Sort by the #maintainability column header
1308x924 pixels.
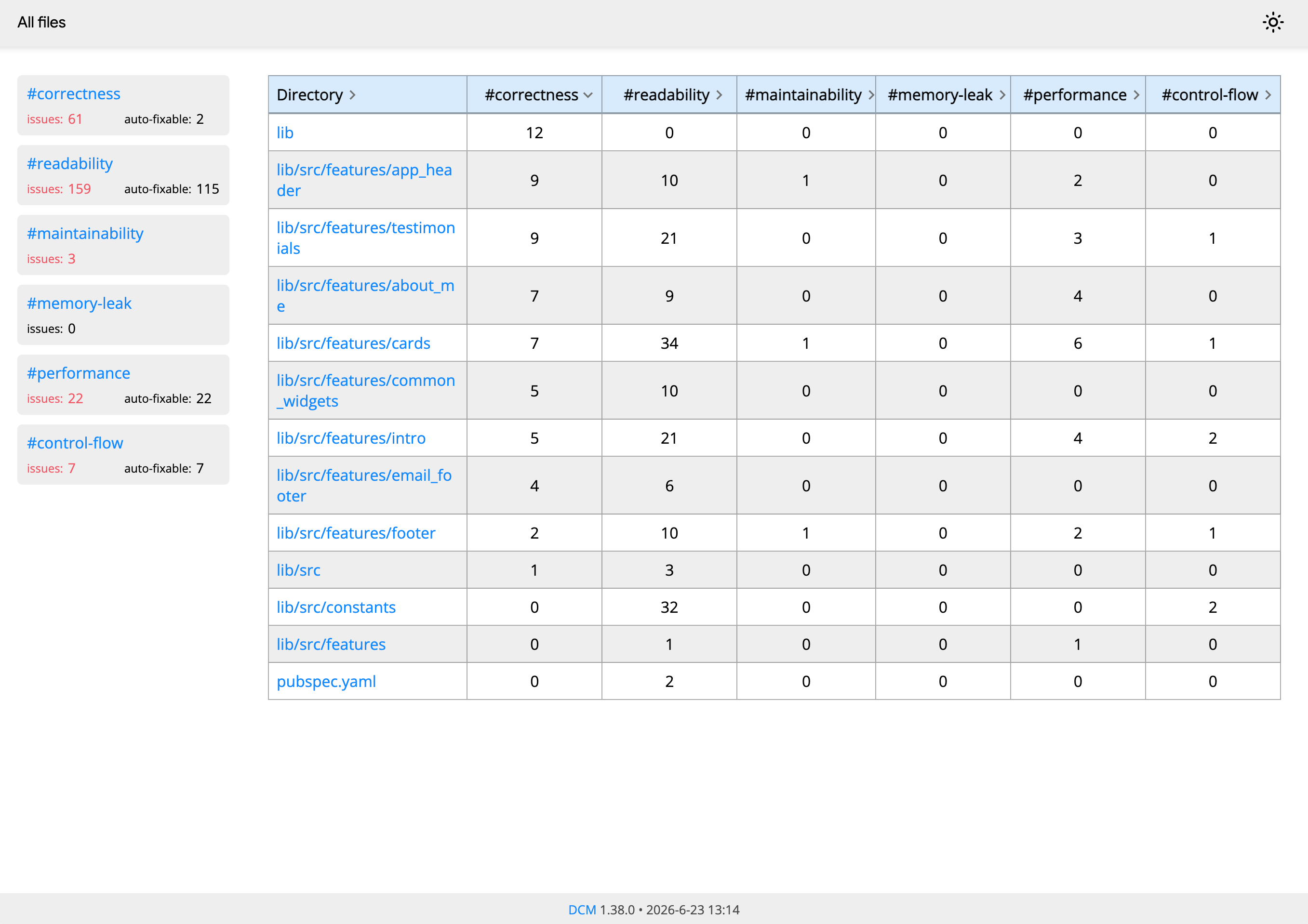[806, 94]
